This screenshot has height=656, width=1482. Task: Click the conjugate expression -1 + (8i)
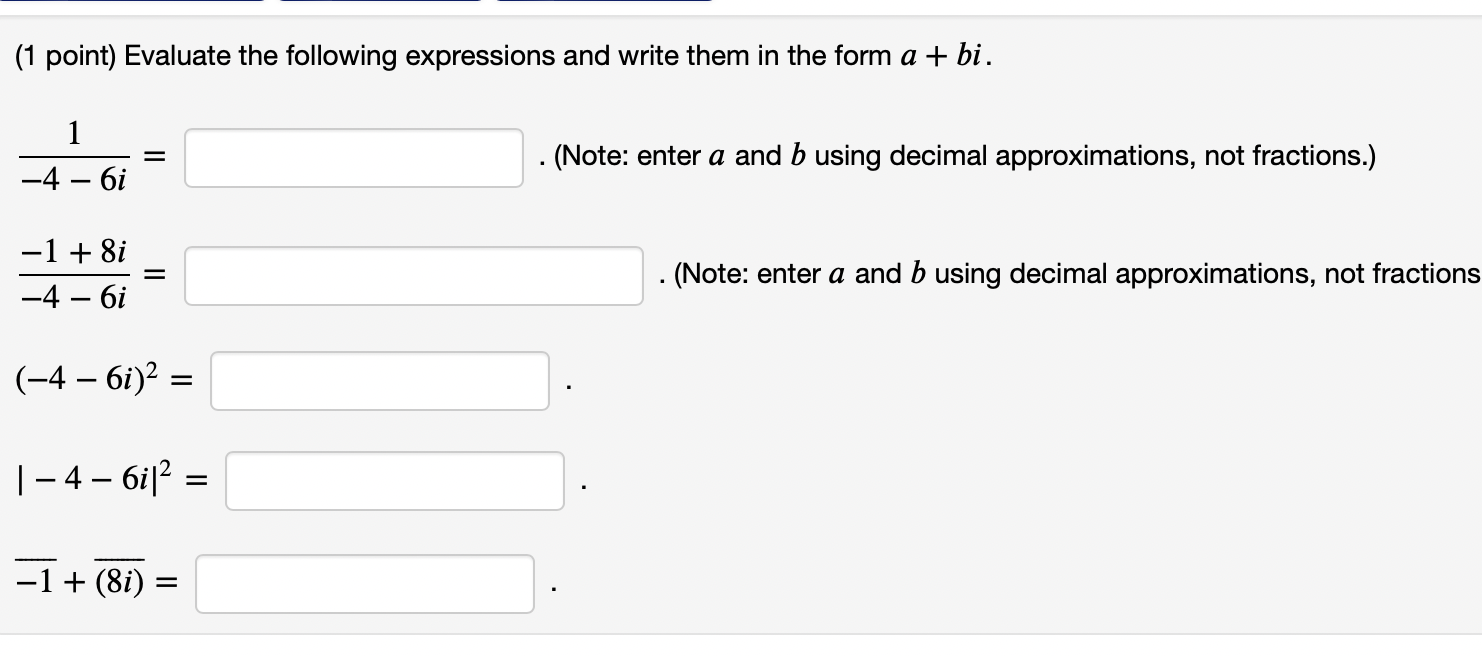pos(80,580)
